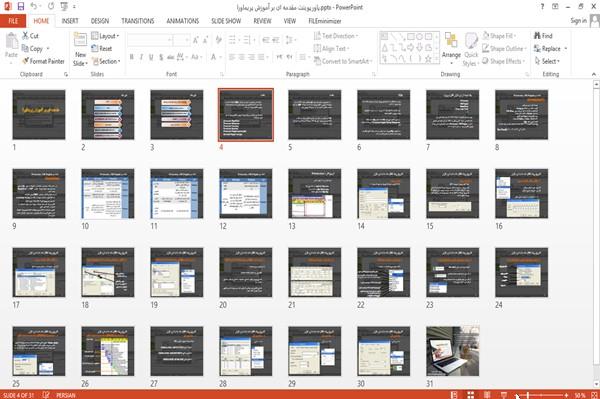Image resolution: width=600 pixels, height=399 pixels.
Task: Expand the Layout dropdown
Action: pyautogui.click(x=105, y=36)
